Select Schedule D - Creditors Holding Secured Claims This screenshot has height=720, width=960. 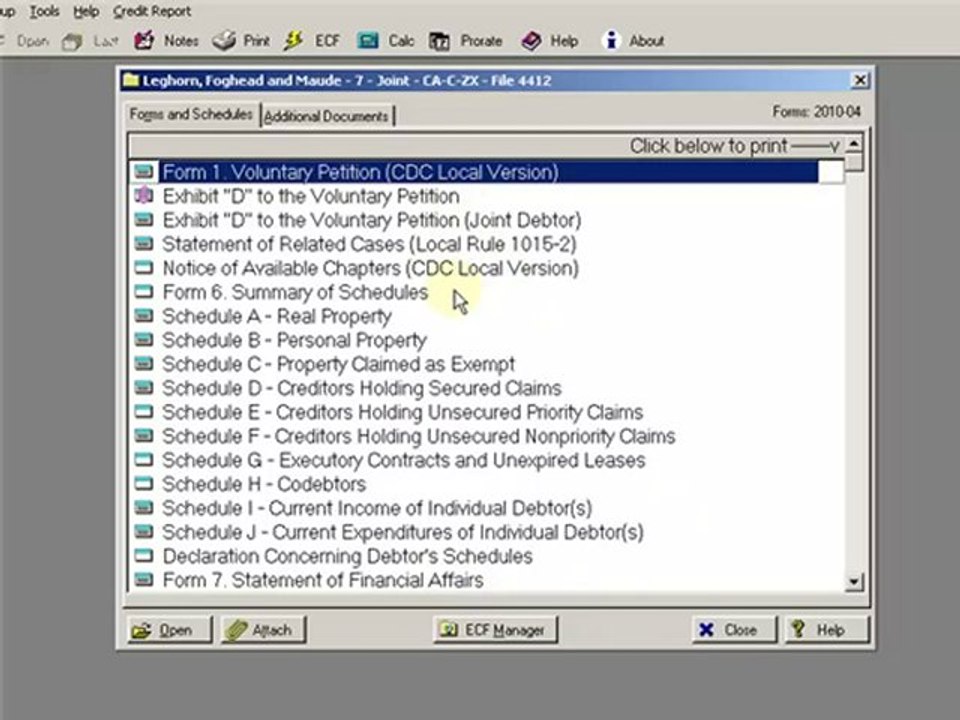[362, 388]
